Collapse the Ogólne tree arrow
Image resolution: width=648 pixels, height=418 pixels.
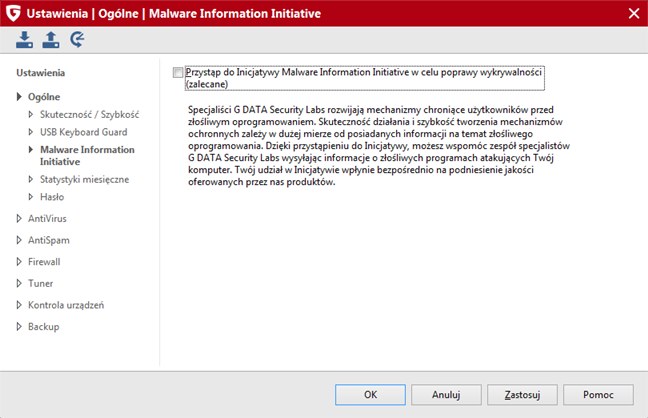(19, 97)
